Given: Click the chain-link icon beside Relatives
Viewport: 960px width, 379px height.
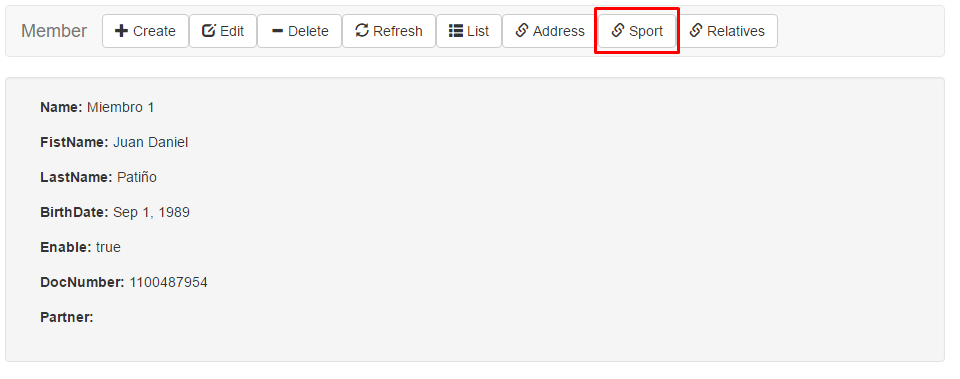Looking at the screenshot, I should [696, 31].
